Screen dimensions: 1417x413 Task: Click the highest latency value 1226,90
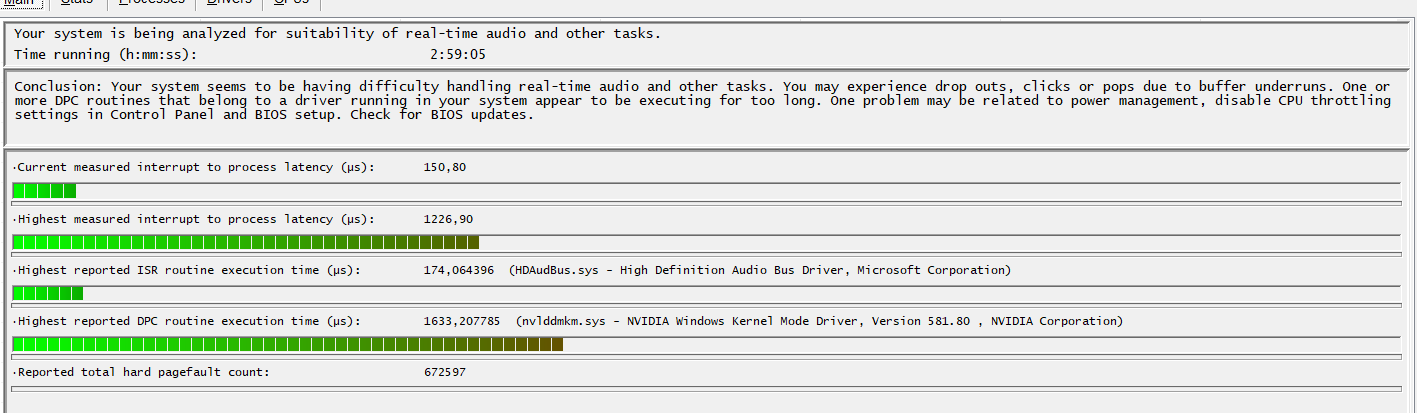click(448, 219)
